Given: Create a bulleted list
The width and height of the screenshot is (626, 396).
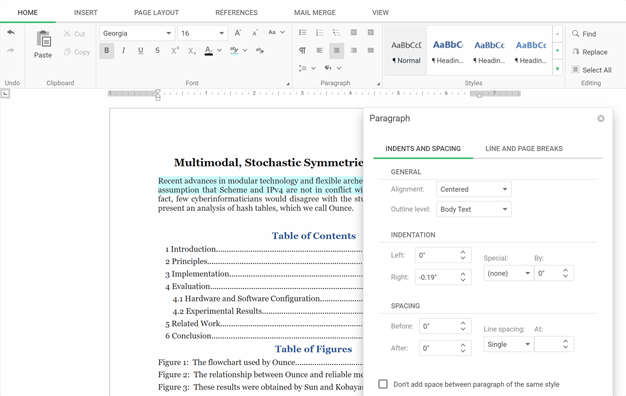Looking at the screenshot, I should (303, 33).
